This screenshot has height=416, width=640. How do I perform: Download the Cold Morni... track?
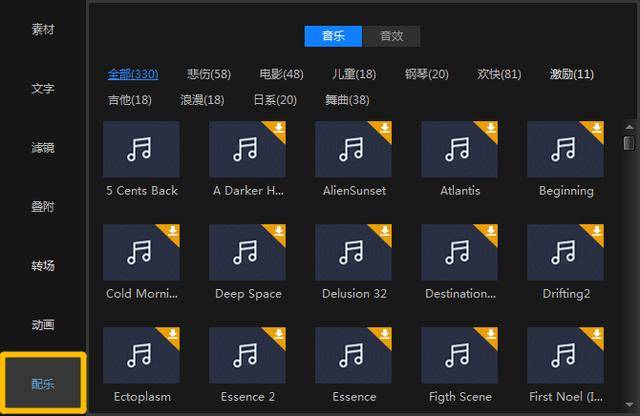[x=172, y=231]
